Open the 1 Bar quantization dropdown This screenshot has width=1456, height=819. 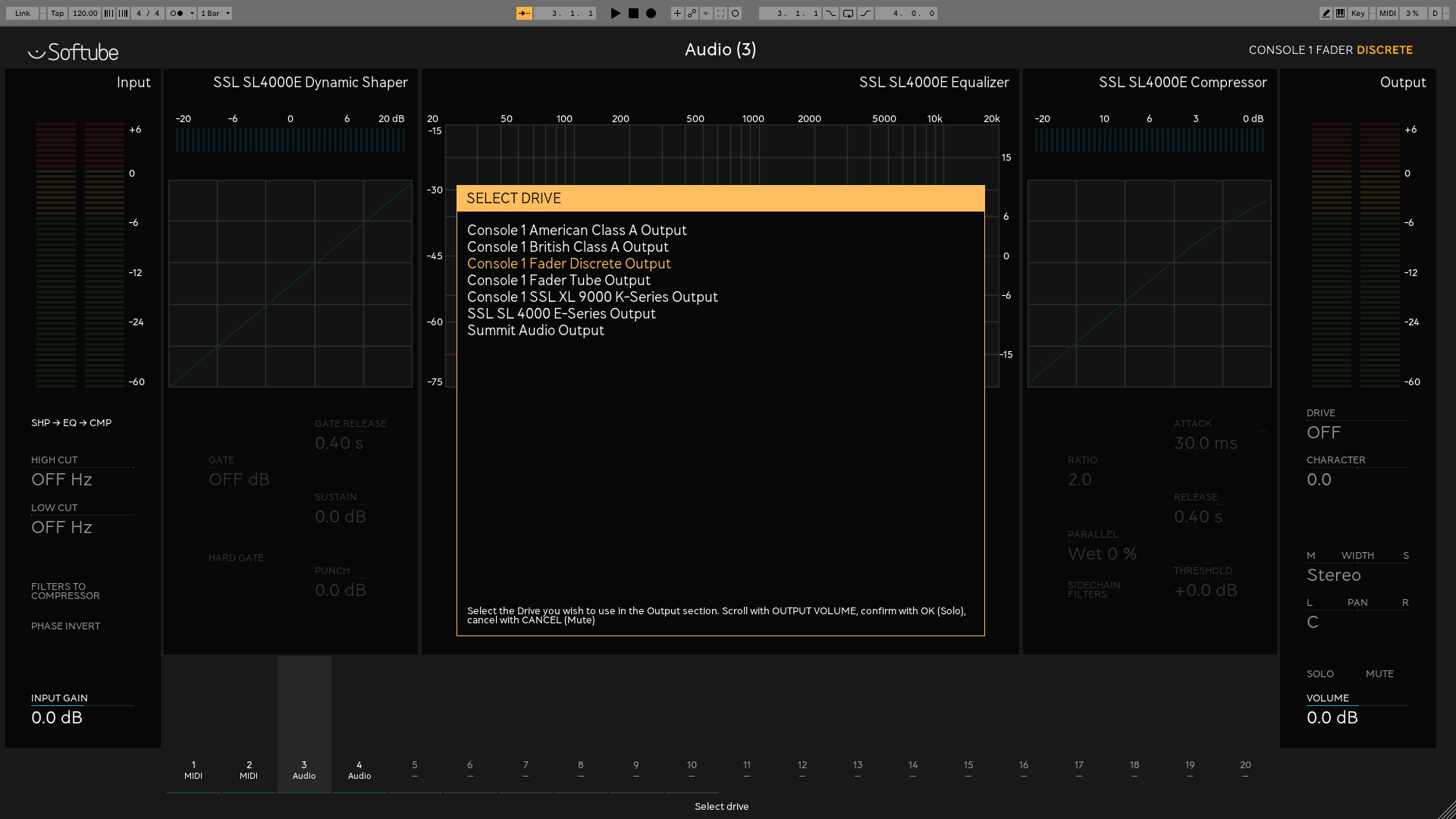point(215,13)
